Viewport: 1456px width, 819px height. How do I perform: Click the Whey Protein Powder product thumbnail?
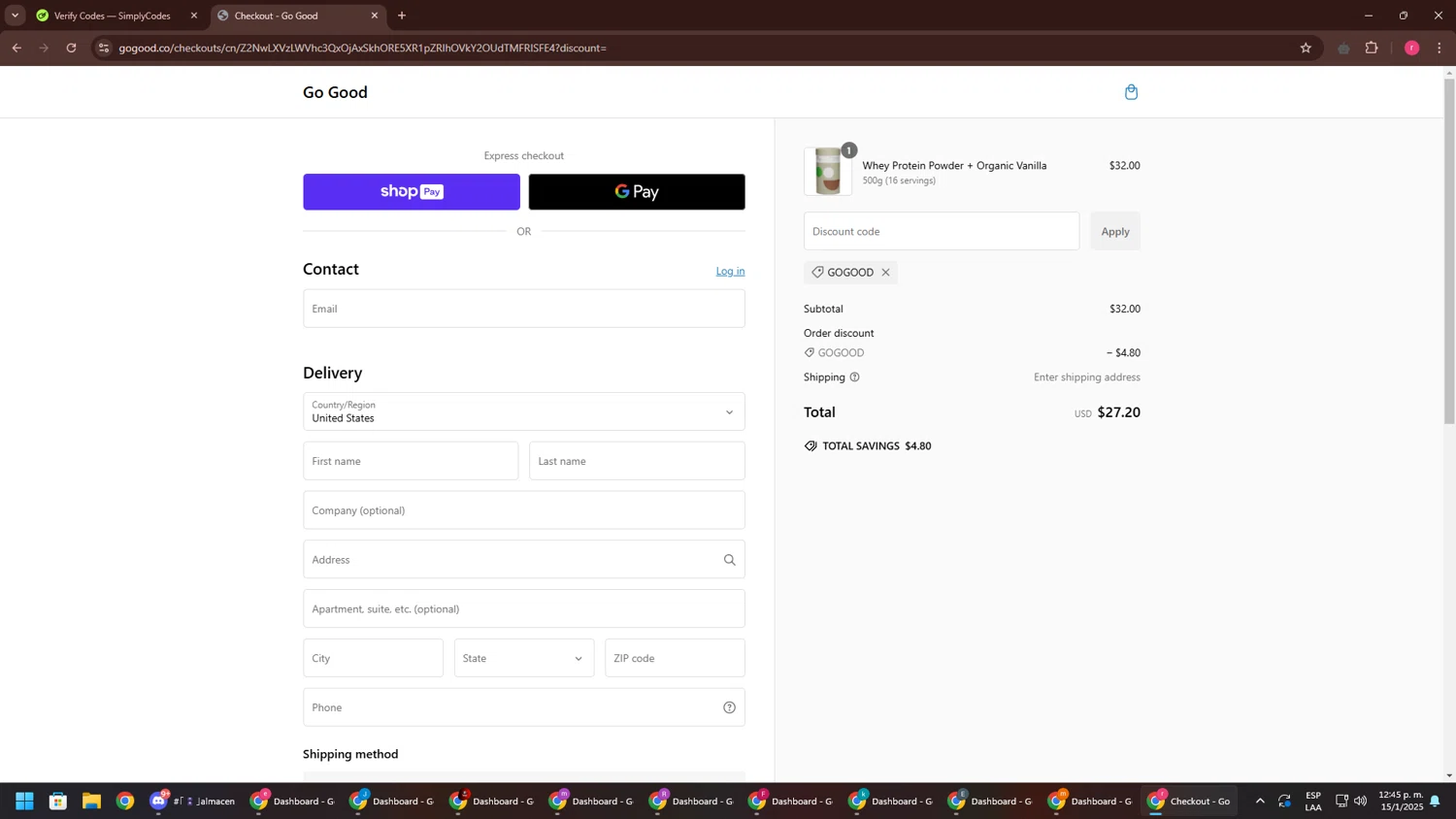pos(828,172)
